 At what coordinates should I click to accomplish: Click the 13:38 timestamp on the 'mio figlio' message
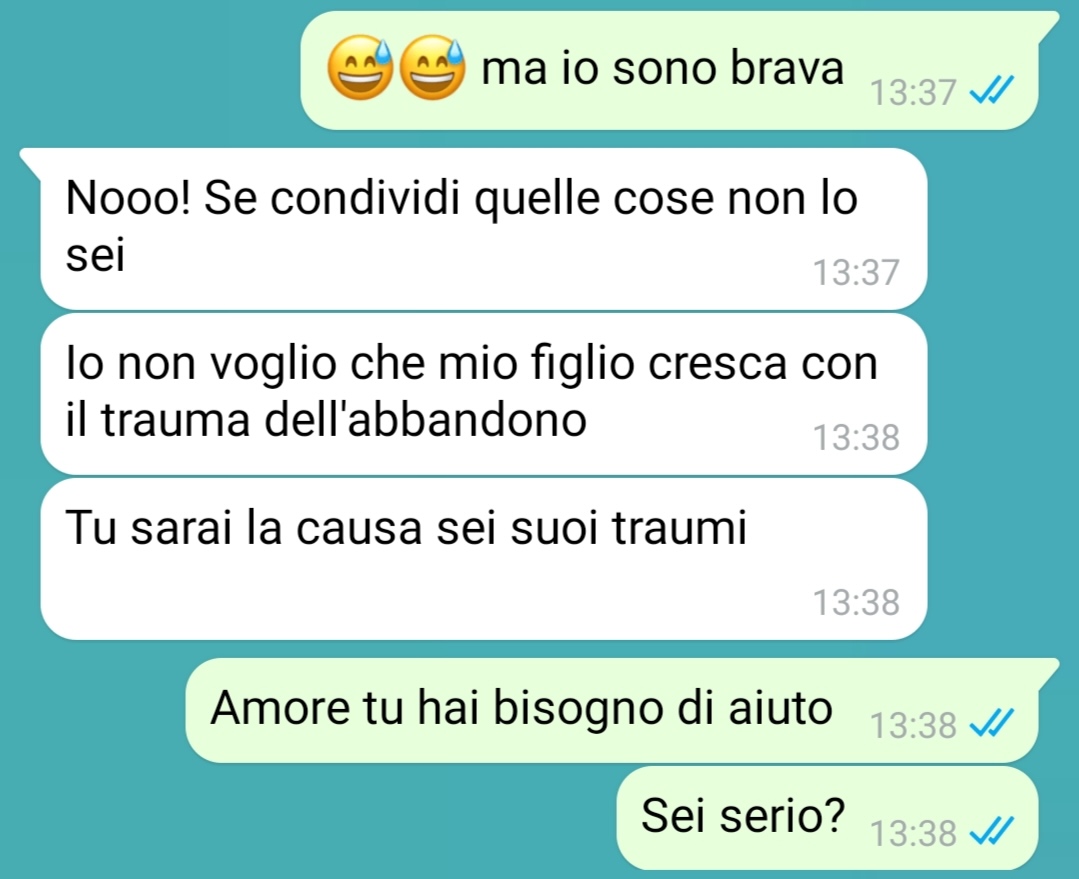click(856, 437)
